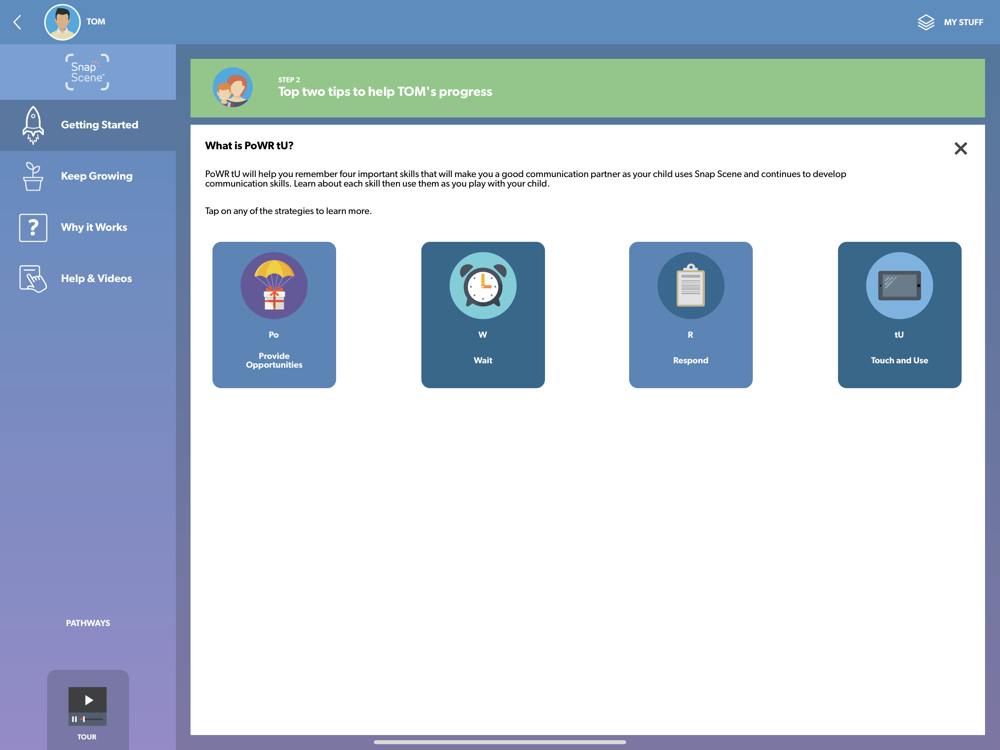Open the Getting Started menu item

pyautogui.click(x=88, y=125)
